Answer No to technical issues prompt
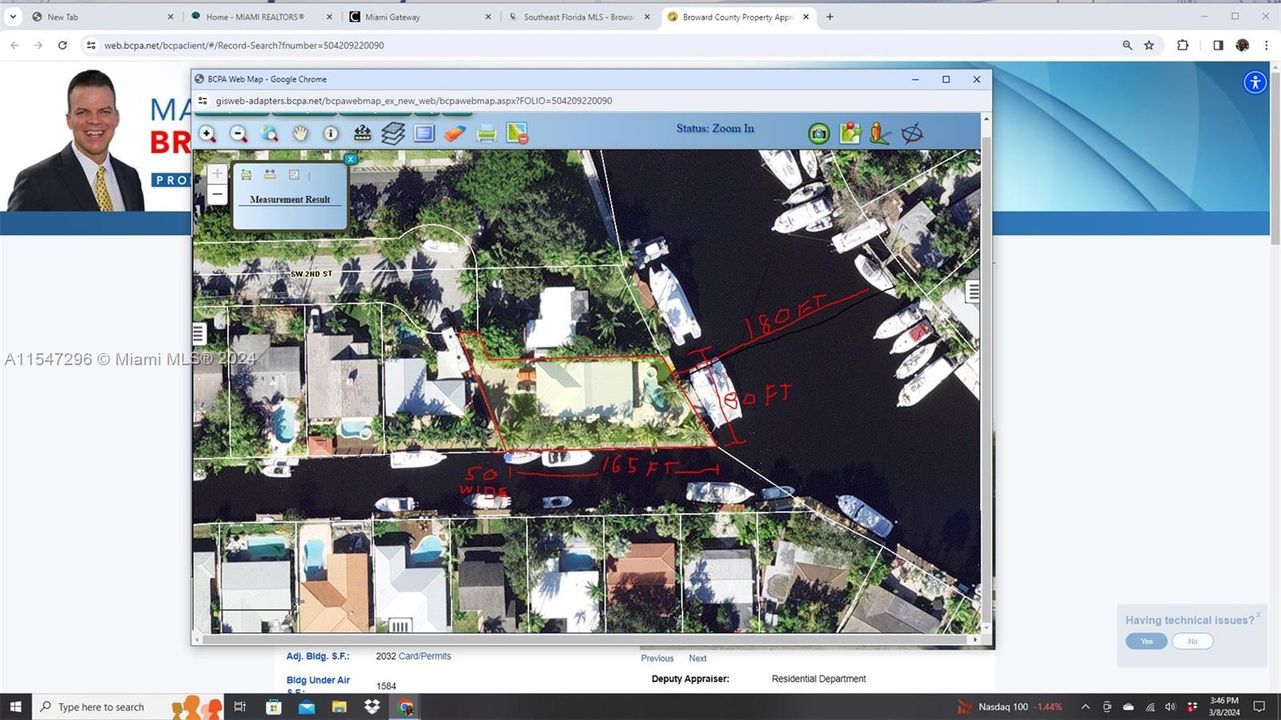1281x720 pixels. point(1192,641)
